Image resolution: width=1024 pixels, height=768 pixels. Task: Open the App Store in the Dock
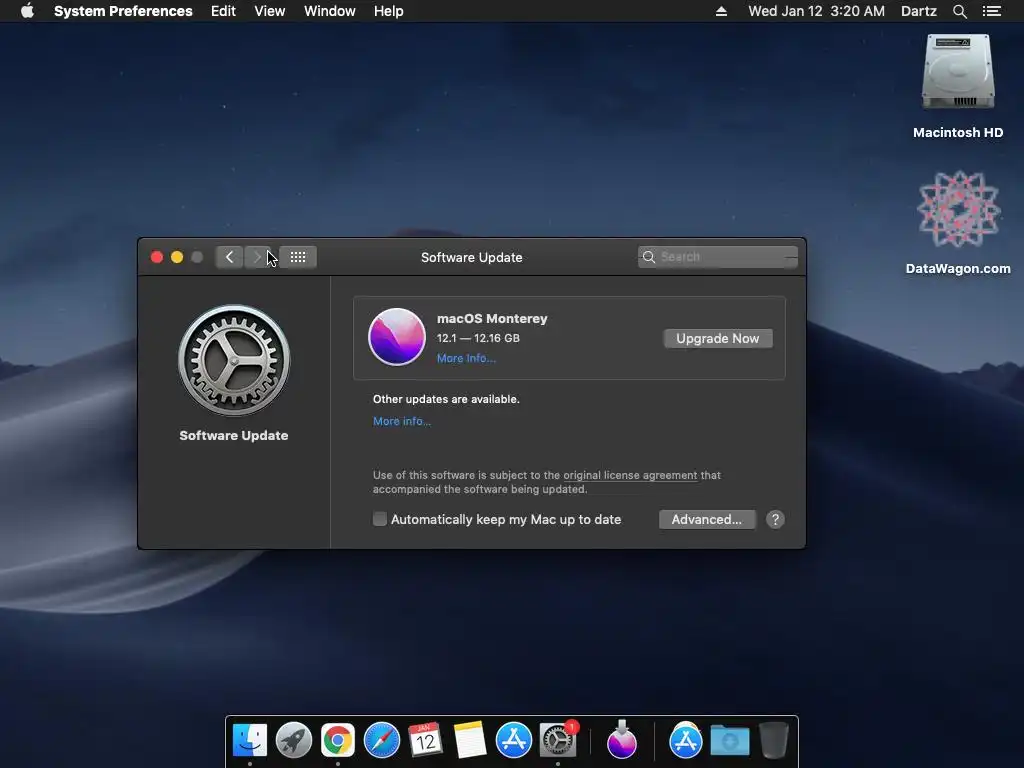pyautogui.click(x=514, y=740)
